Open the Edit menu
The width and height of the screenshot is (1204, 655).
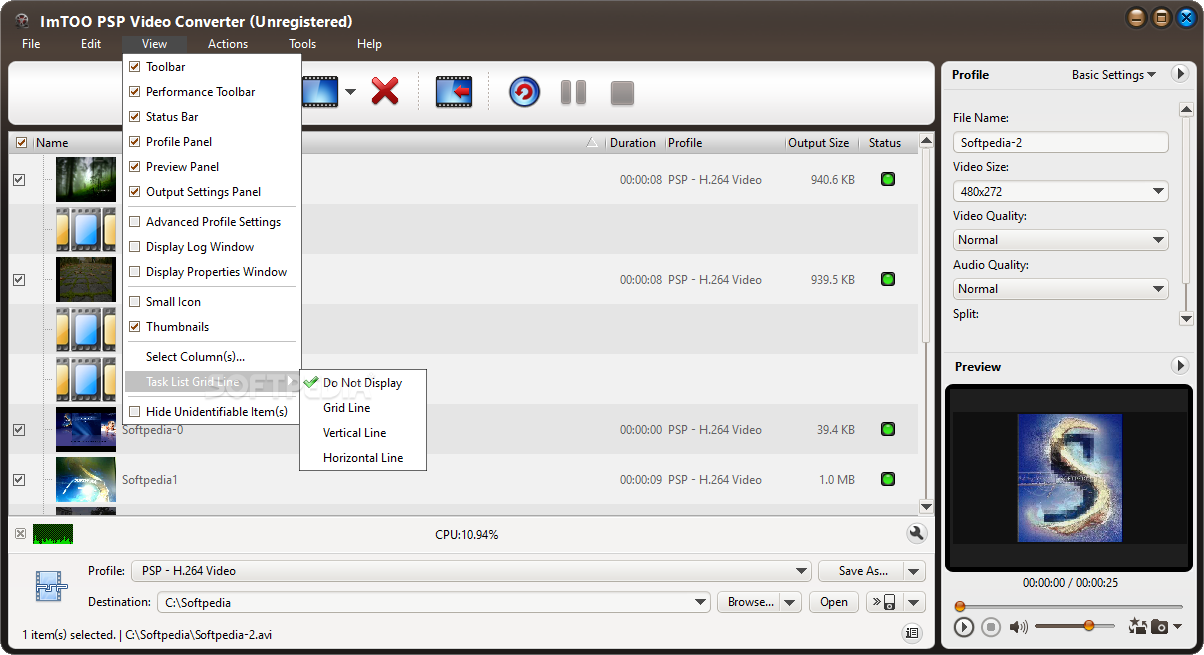(x=91, y=44)
